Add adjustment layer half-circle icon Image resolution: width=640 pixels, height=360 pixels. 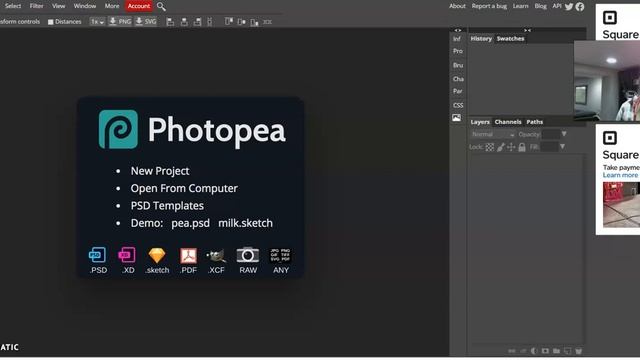click(534, 351)
